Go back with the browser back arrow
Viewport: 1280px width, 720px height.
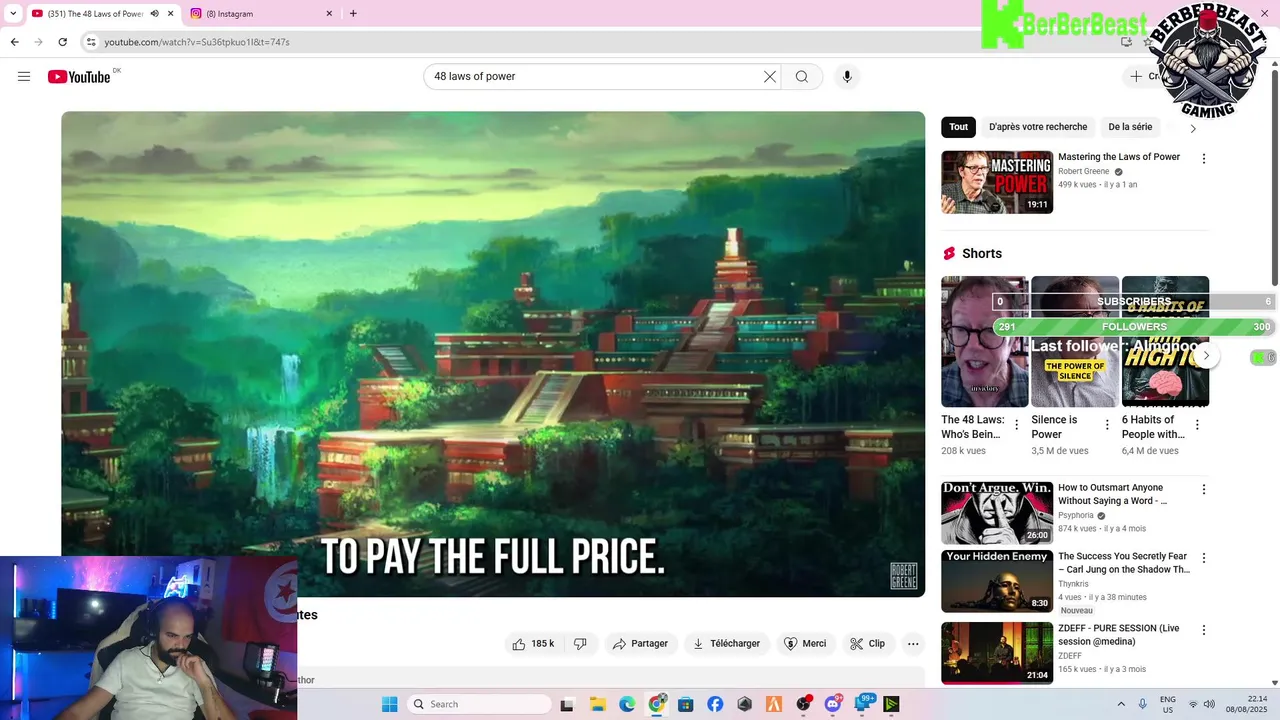coord(15,42)
